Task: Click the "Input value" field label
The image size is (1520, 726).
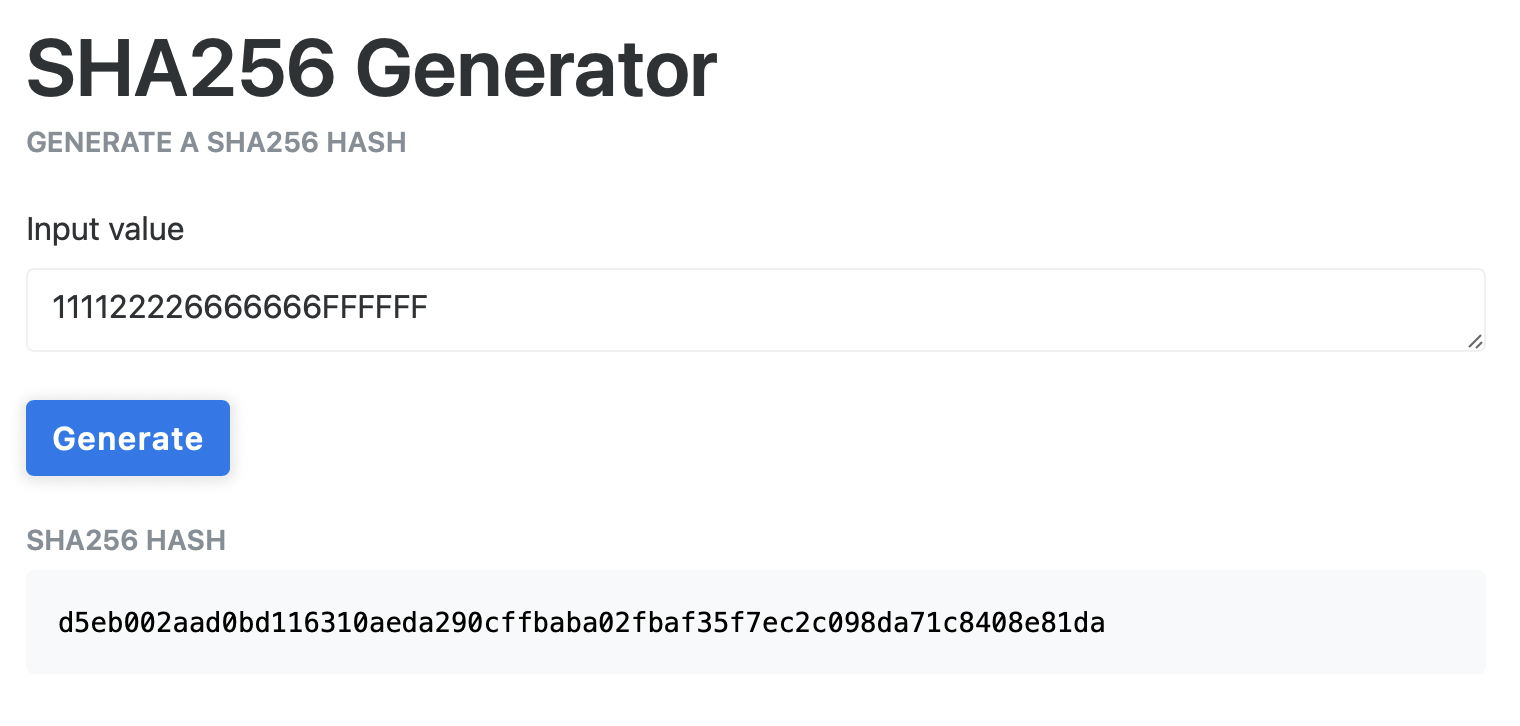Action: click(x=105, y=229)
